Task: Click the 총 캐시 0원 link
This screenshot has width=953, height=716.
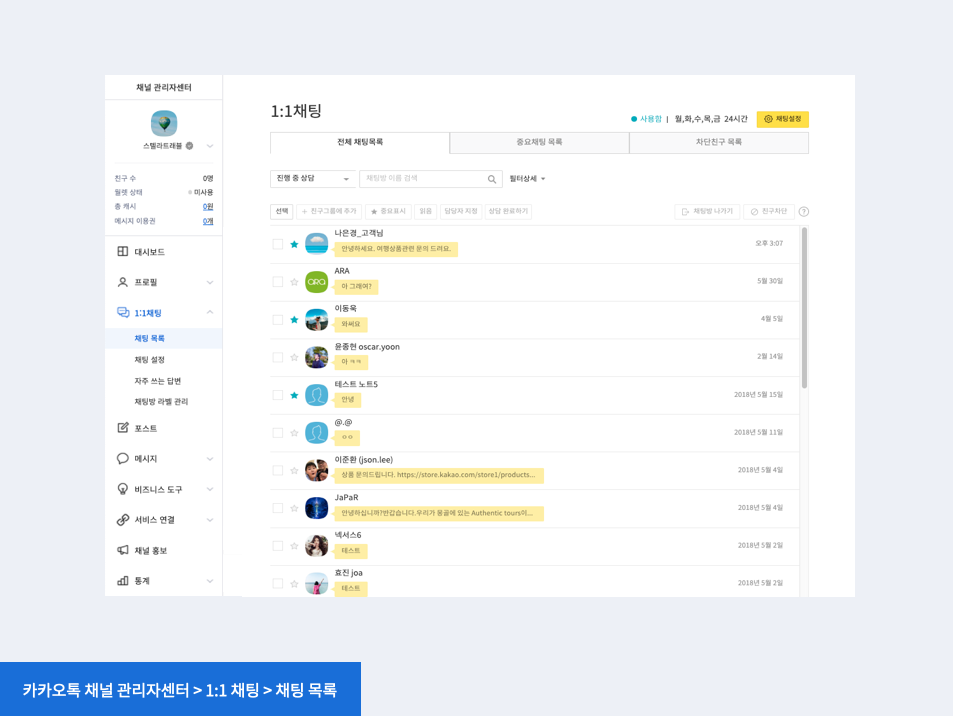Action: (208, 207)
